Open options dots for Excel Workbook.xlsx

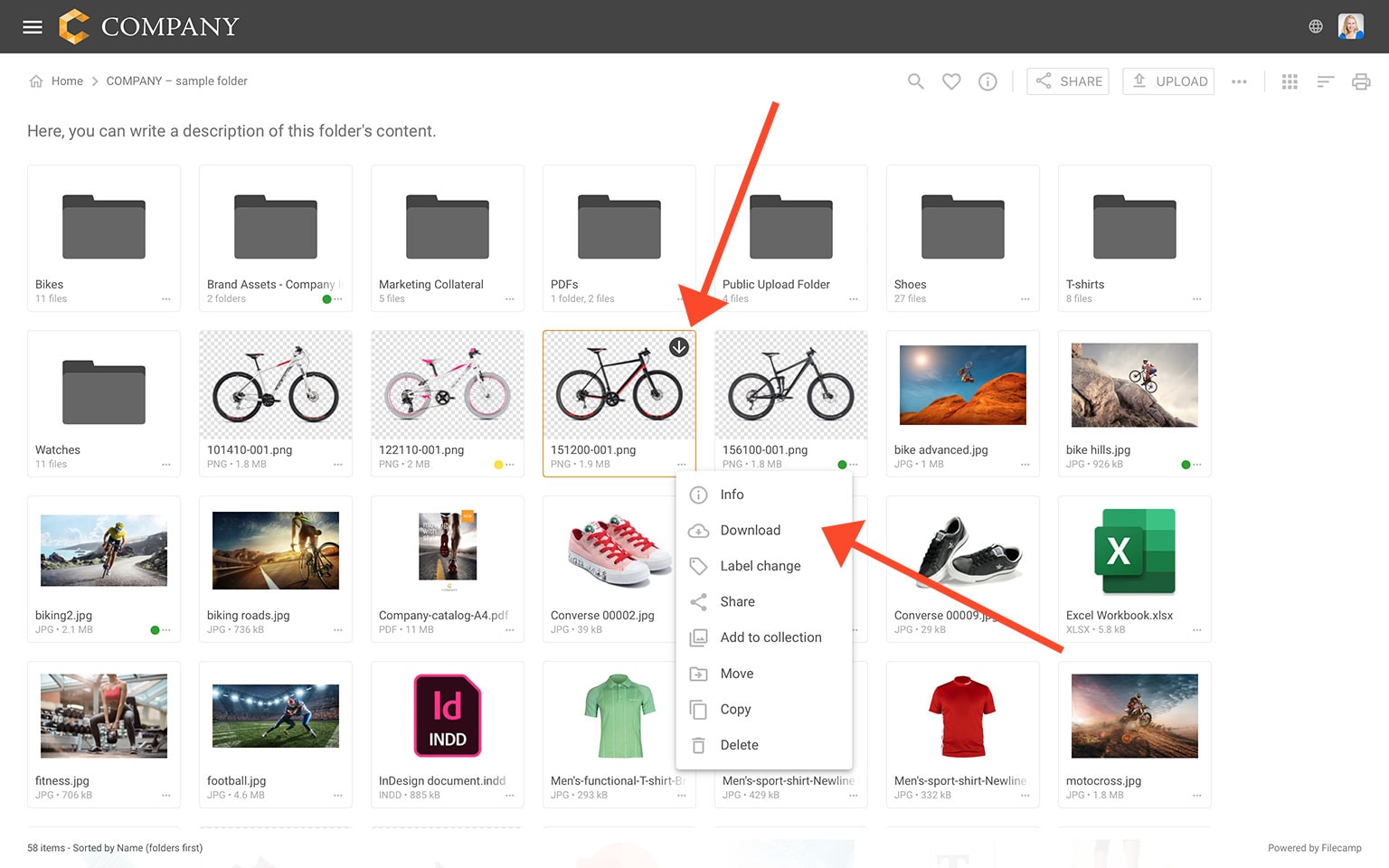[x=1197, y=630]
